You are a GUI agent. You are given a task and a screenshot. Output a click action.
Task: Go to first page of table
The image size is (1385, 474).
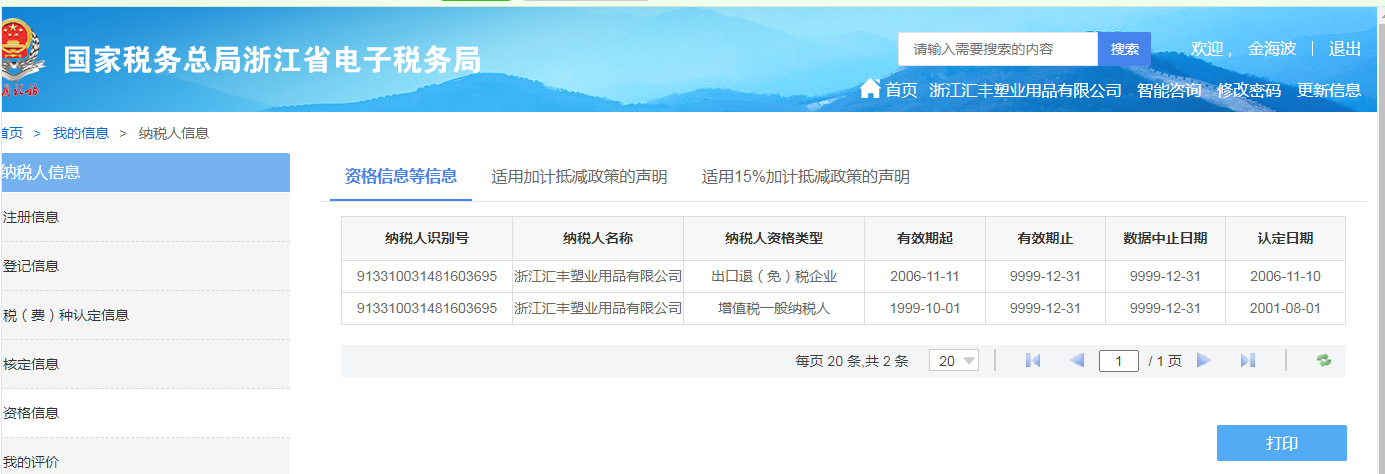coord(1033,361)
